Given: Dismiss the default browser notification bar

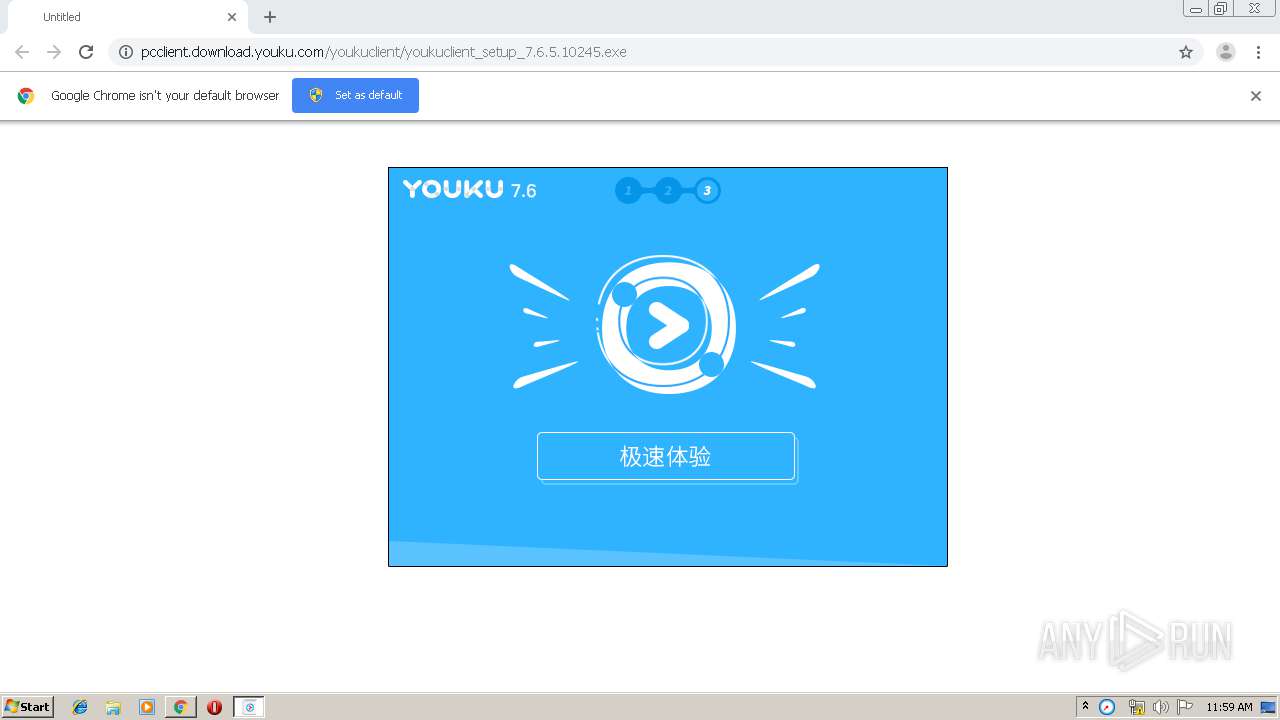Looking at the screenshot, I should (1256, 96).
